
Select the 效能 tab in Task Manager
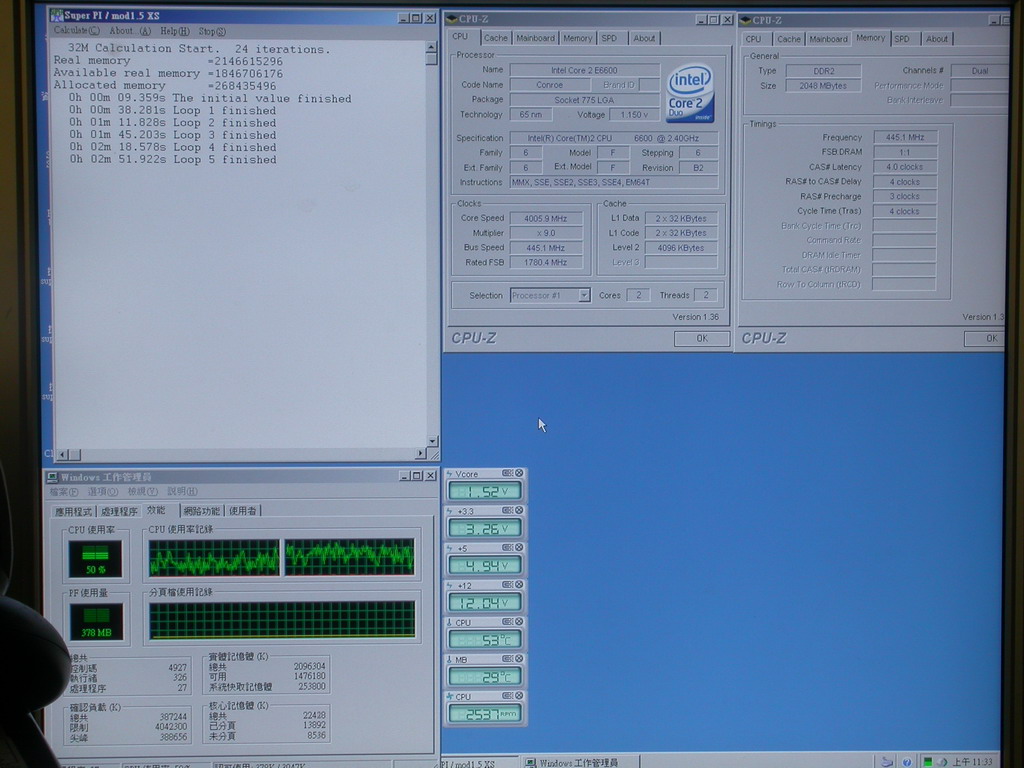[x=156, y=510]
